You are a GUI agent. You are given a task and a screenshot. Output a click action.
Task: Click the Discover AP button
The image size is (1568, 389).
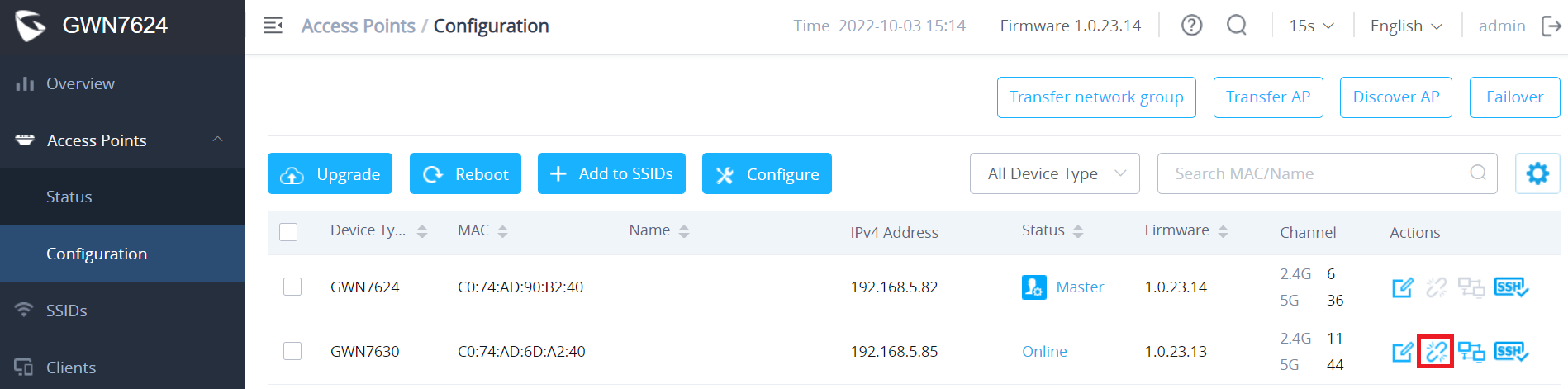click(1396, 97)
